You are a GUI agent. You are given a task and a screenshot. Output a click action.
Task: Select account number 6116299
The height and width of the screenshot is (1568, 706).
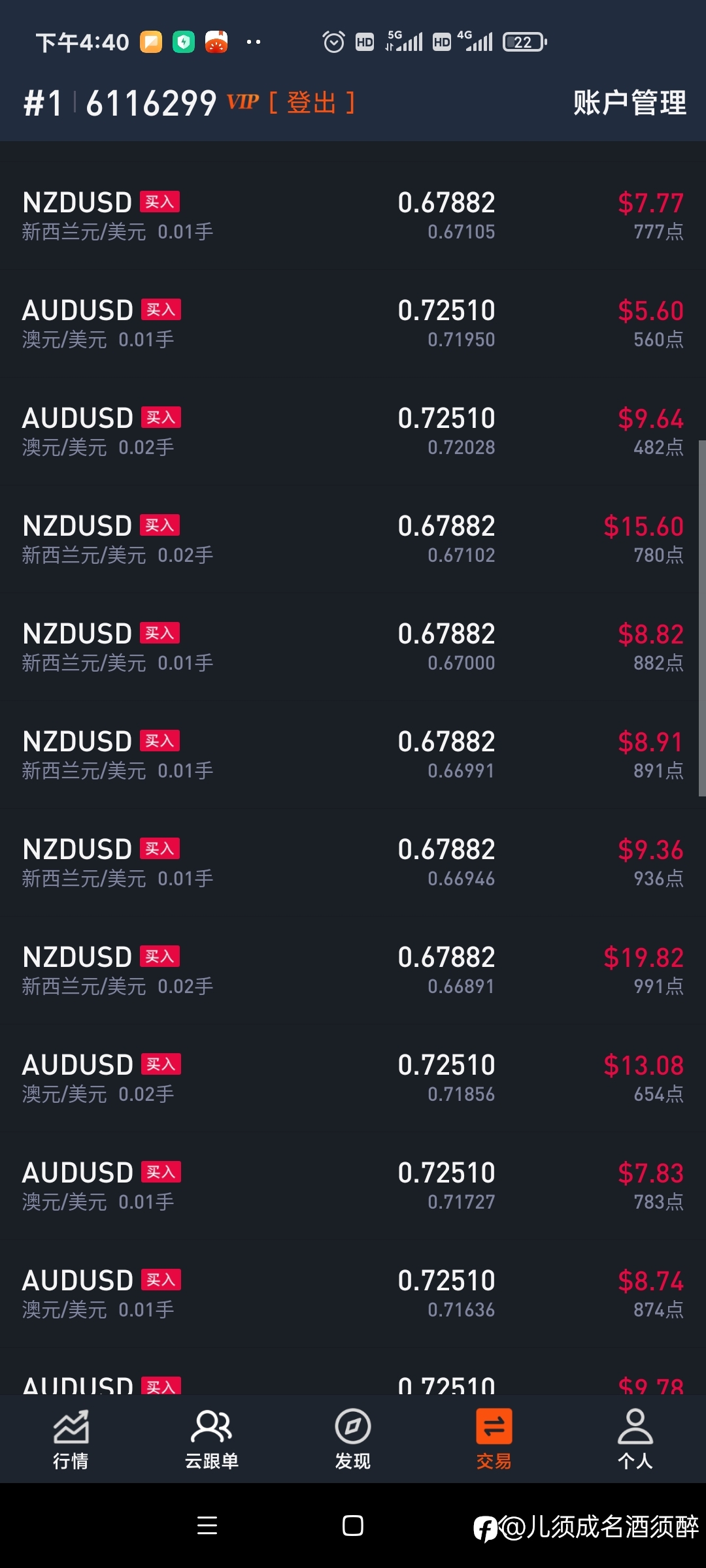pos(151,103)
